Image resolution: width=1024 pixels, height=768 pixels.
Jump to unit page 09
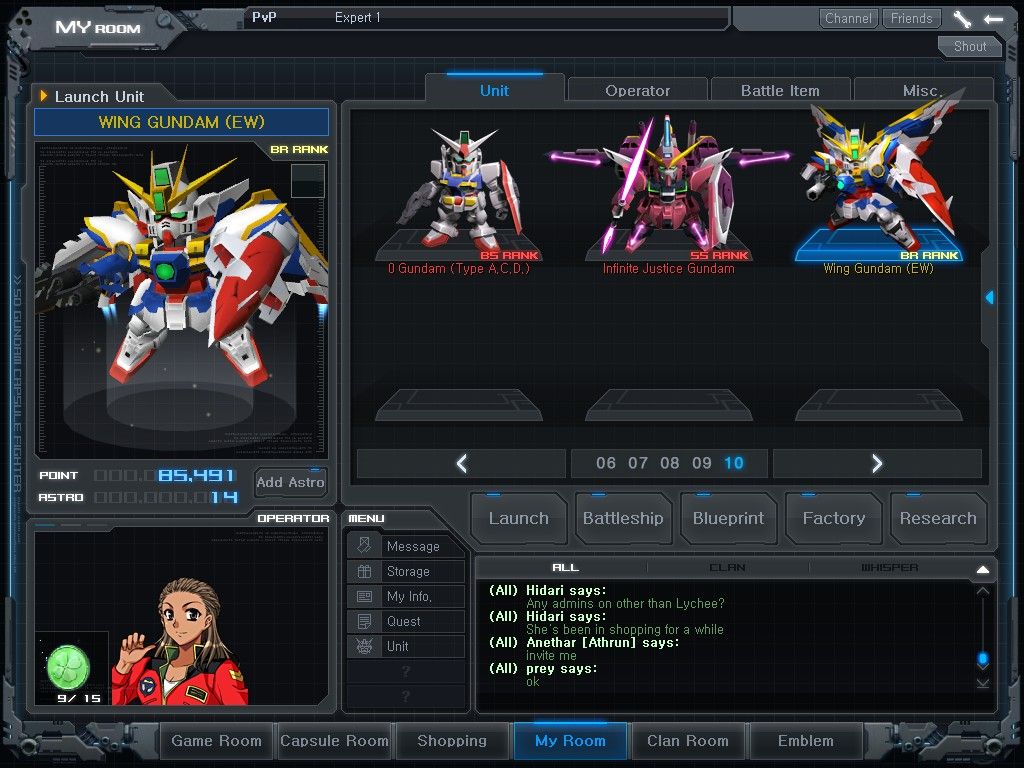(x=701, y=463)
